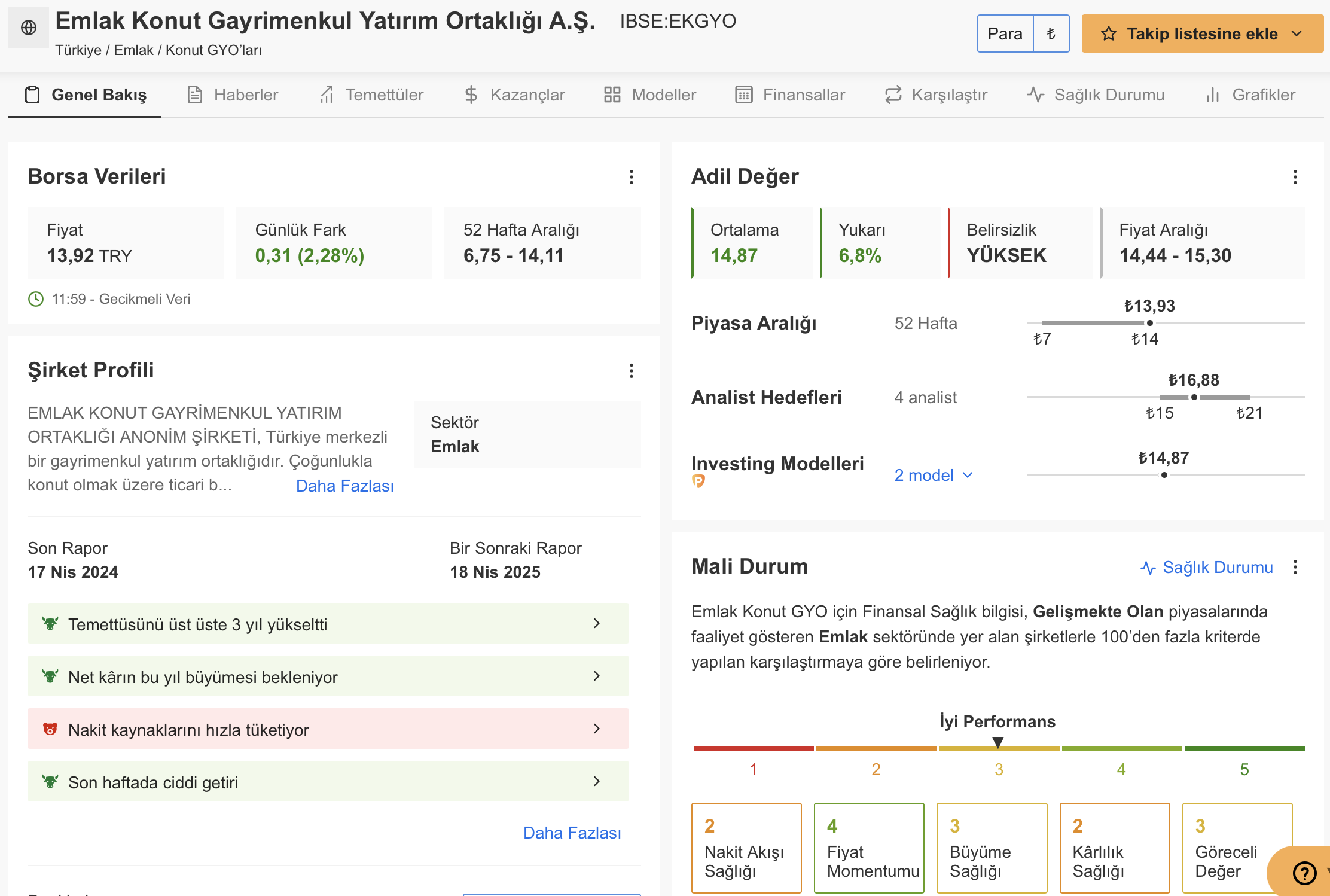
Task: Open the Fiyat Momentumu score card
Action: click(869, 848)
